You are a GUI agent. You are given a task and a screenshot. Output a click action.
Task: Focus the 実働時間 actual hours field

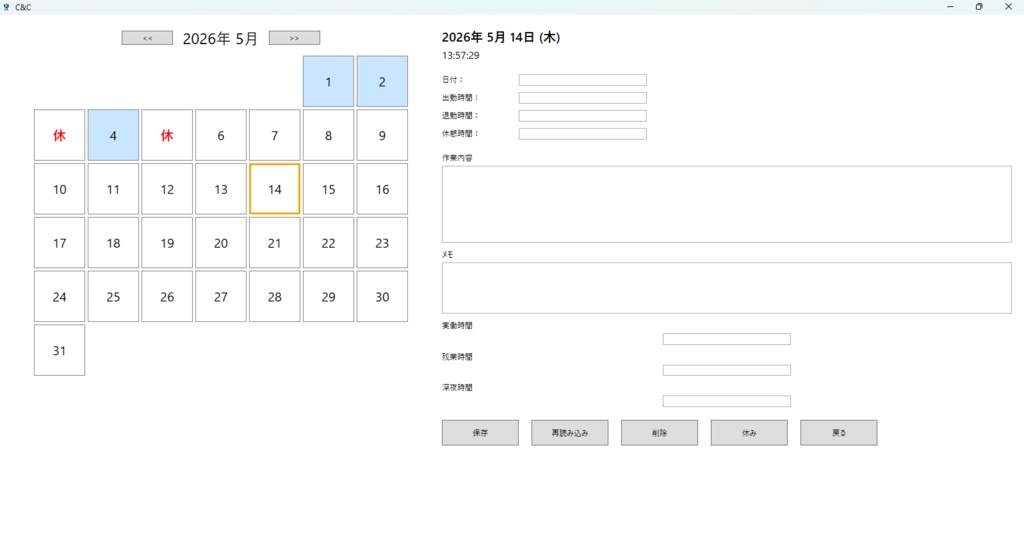727,339
